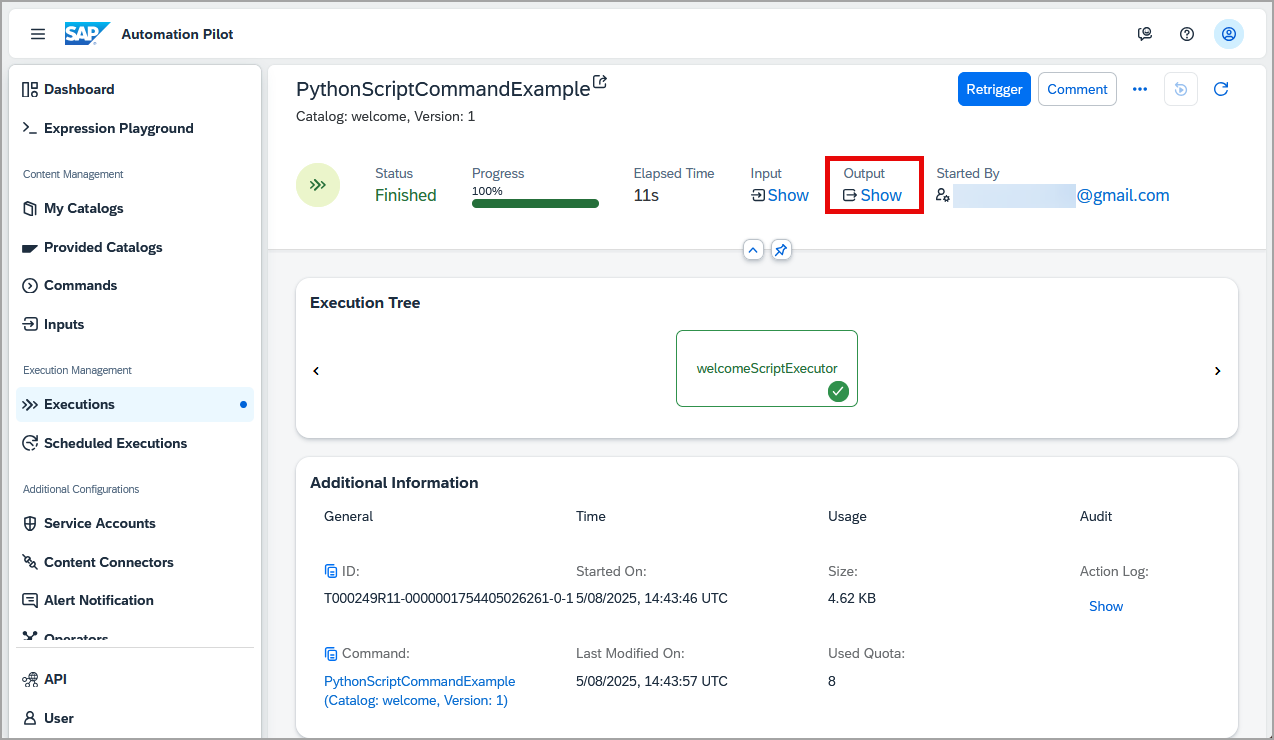Click Last Modified On timestamp 14:43:57 UTC
Screen dimensions: 1274x740
(x=652, y=681)
